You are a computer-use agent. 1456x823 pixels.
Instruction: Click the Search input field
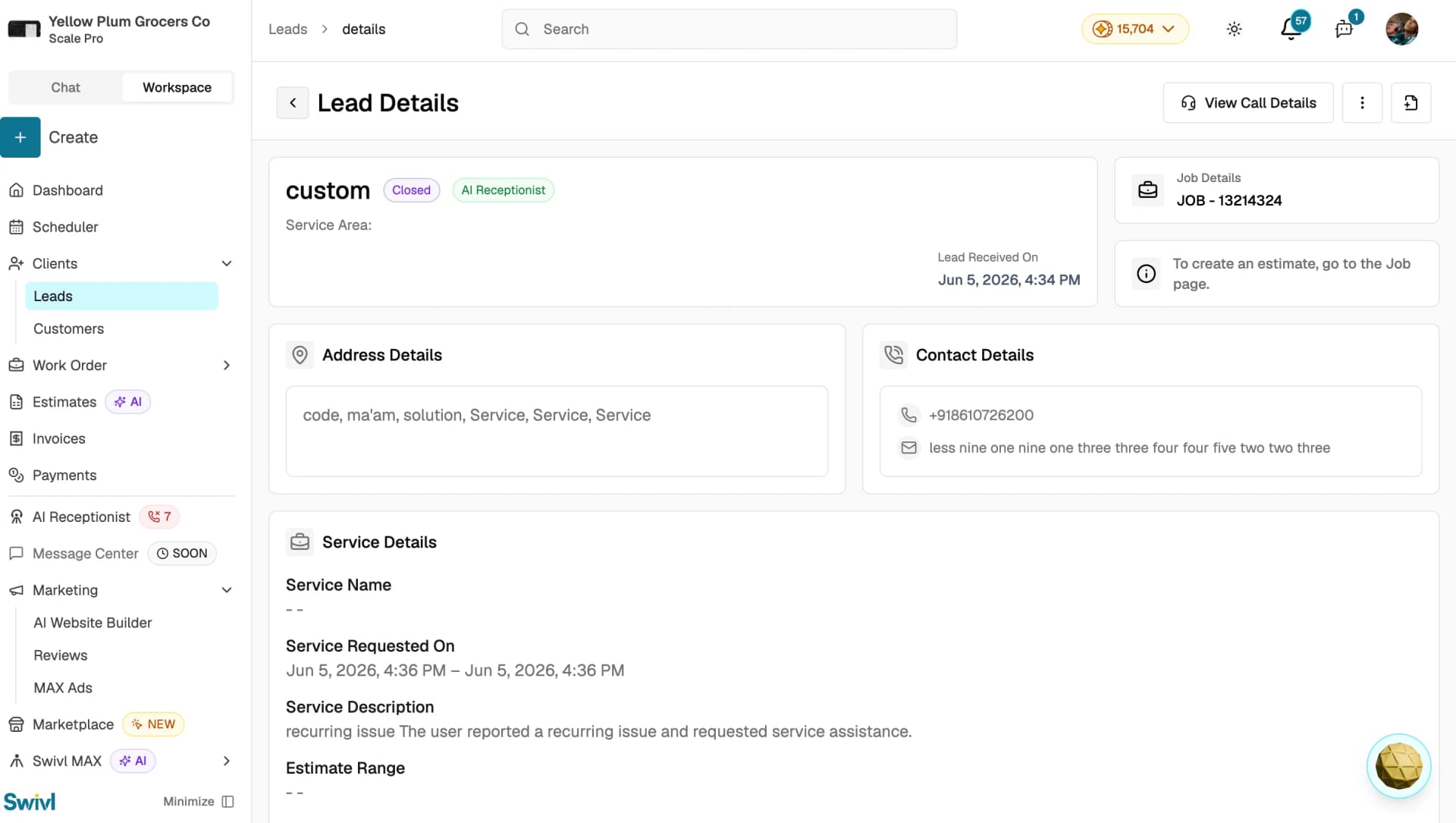click(729, 29)
